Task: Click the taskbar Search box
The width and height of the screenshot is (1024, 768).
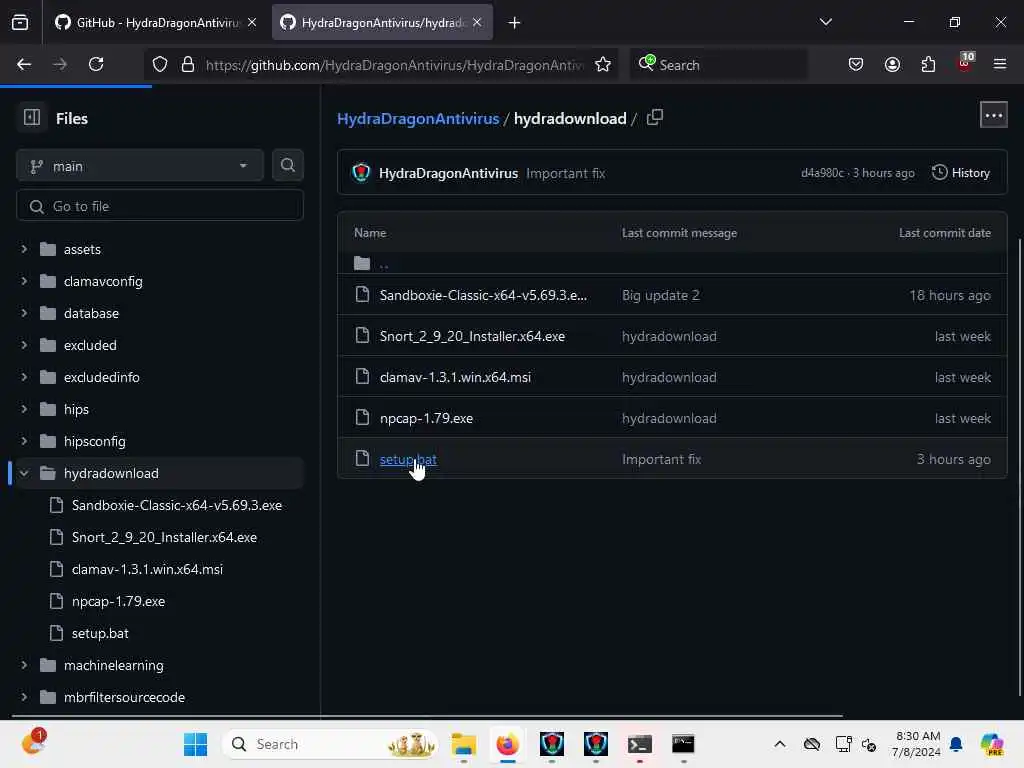Action: (x=331, y=744)
